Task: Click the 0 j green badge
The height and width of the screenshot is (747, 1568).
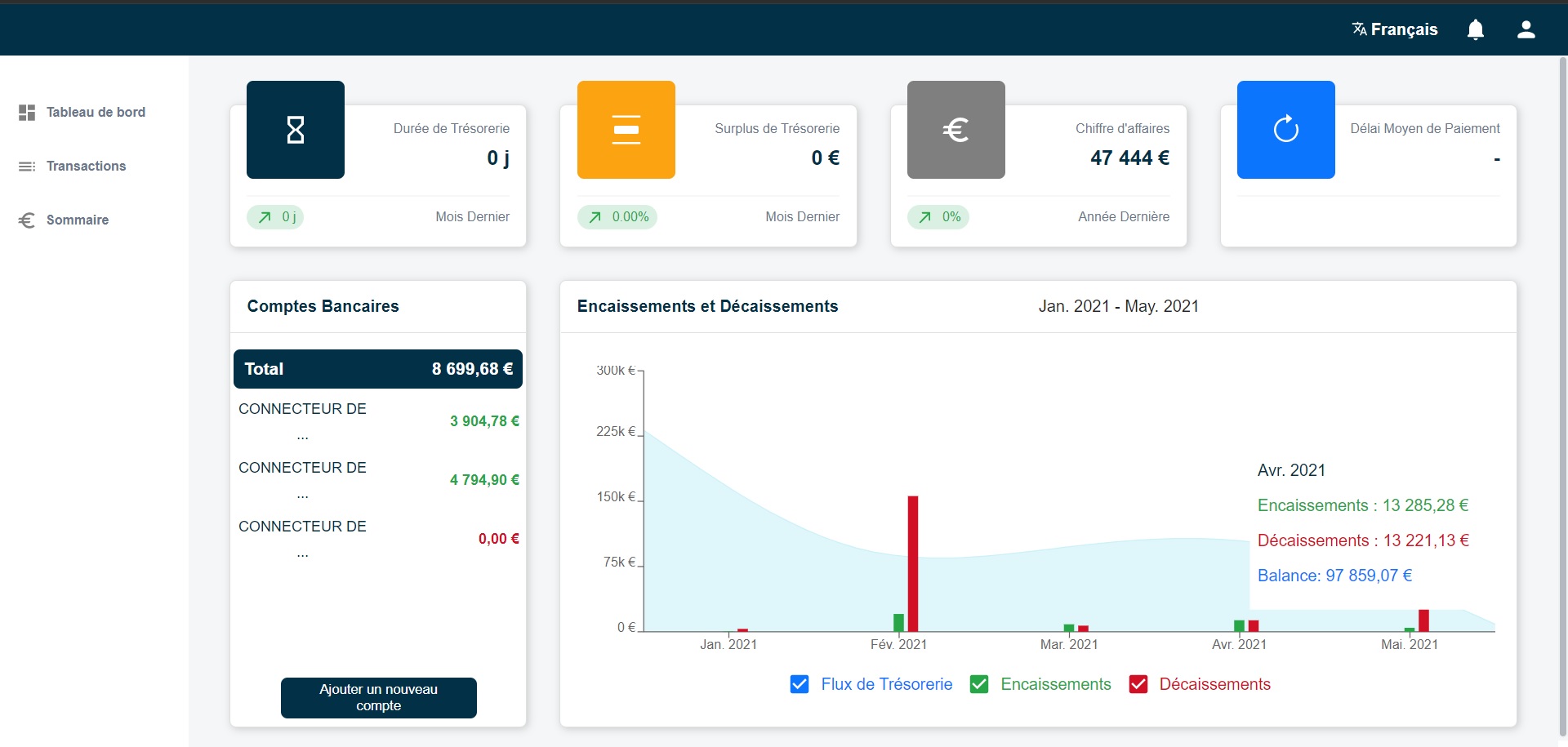Action: [x=275, y=217]
